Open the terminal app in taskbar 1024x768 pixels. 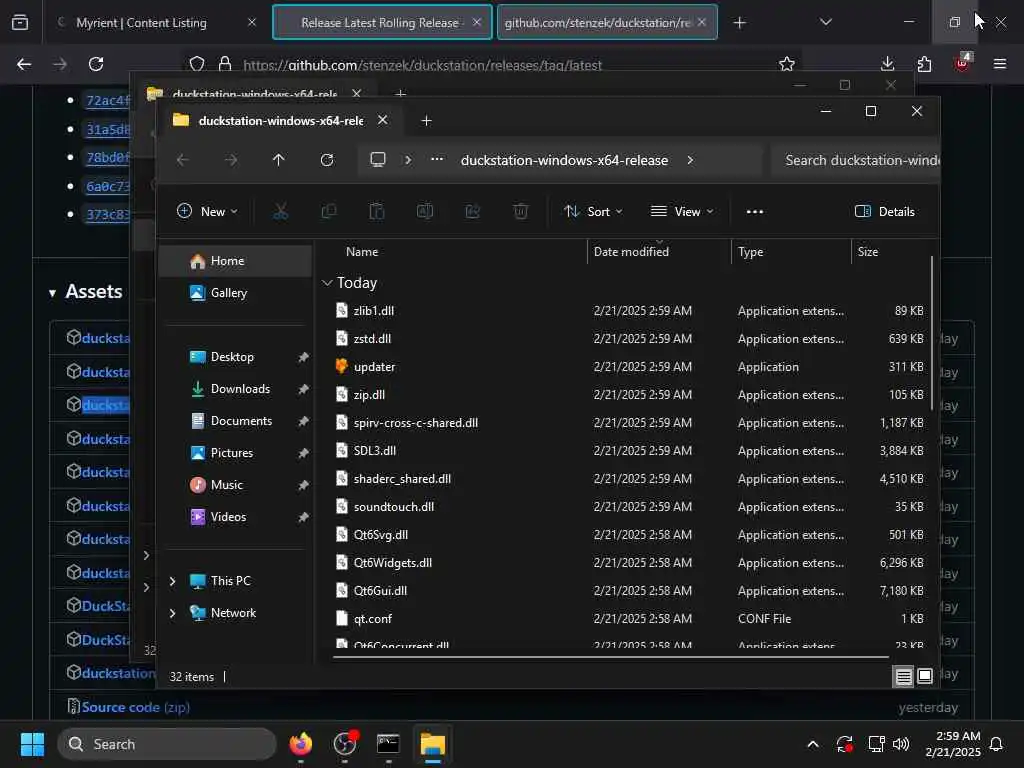(388, 744)
